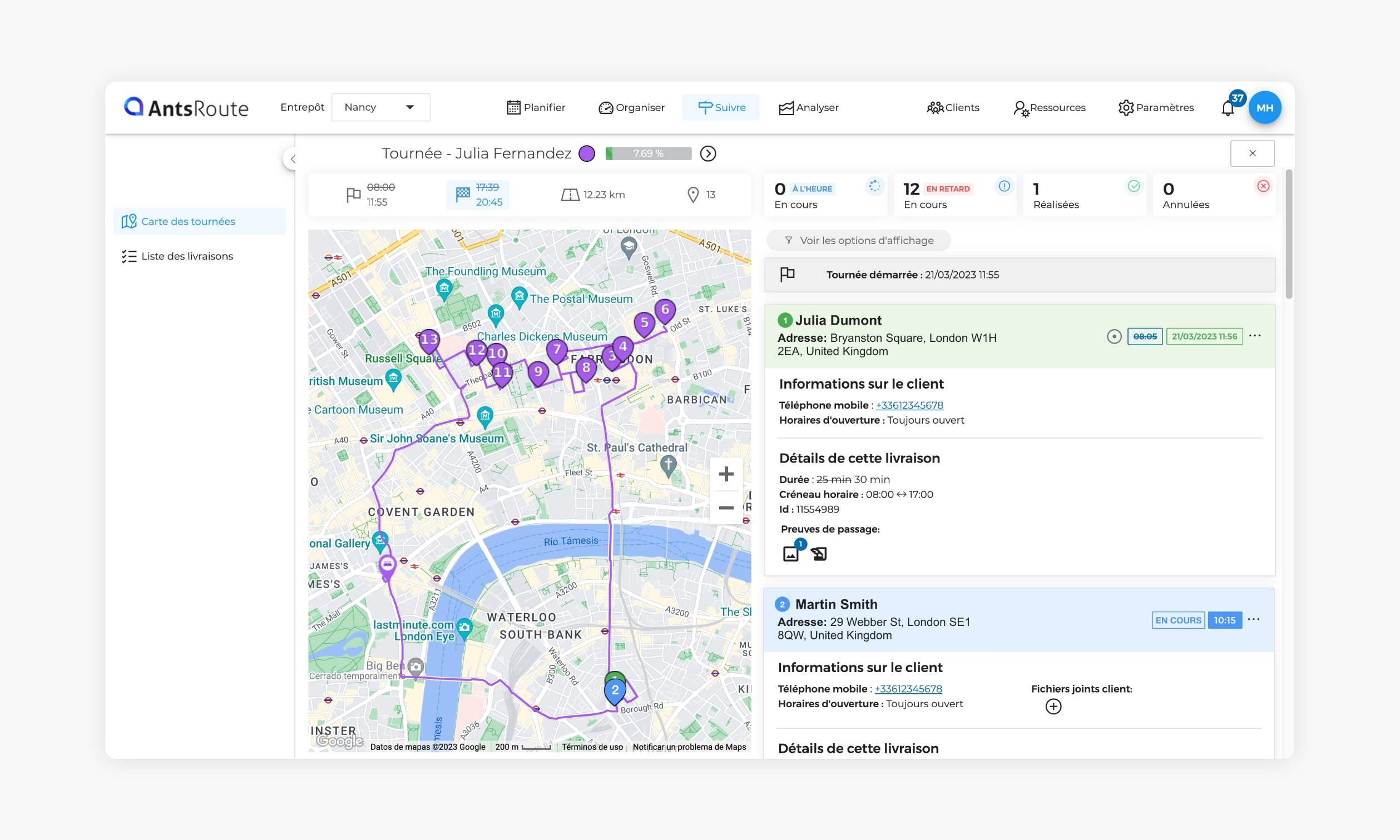1400x840 pixels.
Task: Open the Entrepôt Nancy dropdown
Action: tap(380, 107)
